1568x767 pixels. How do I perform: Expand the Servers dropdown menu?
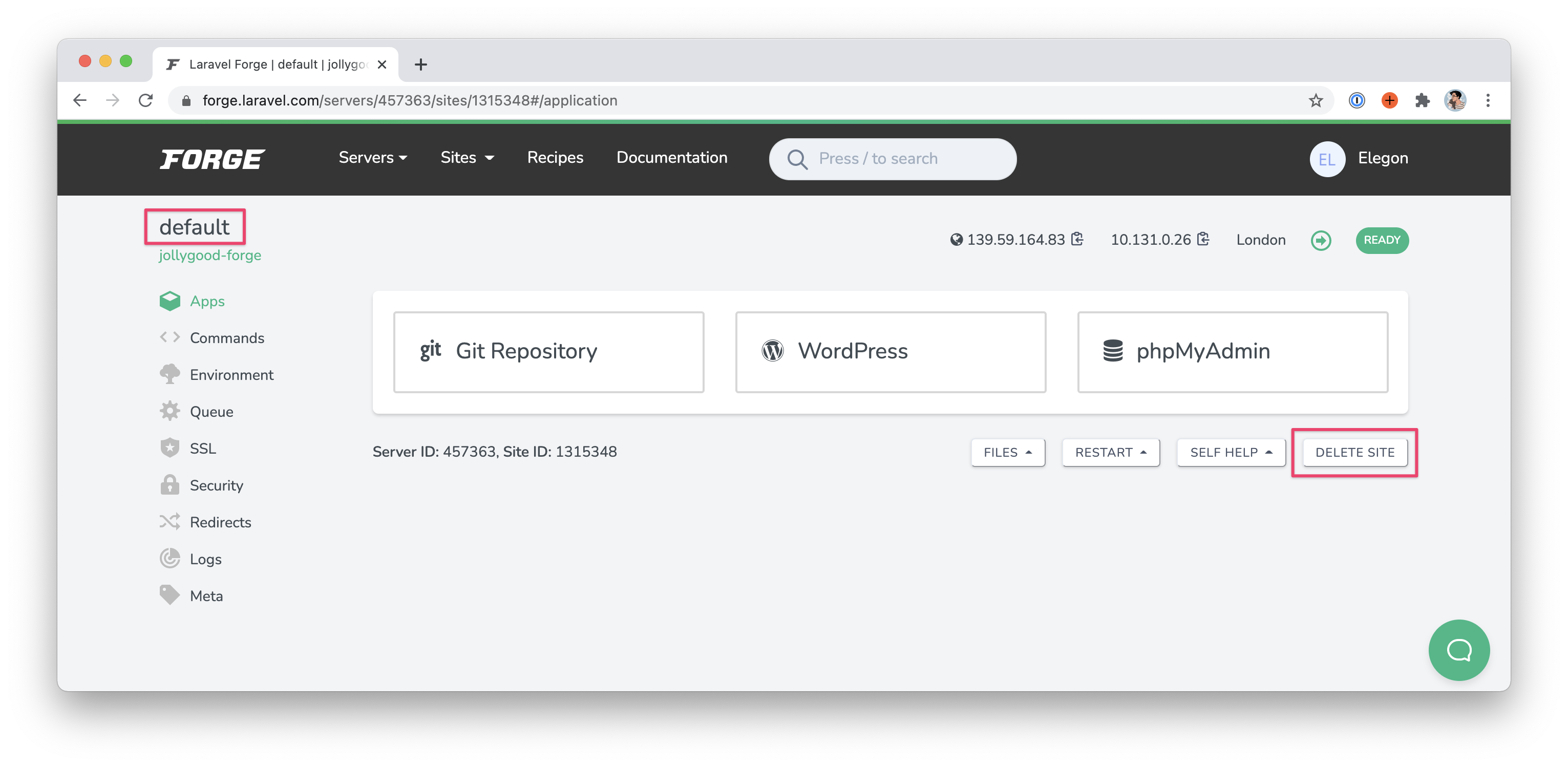point(372,158)
